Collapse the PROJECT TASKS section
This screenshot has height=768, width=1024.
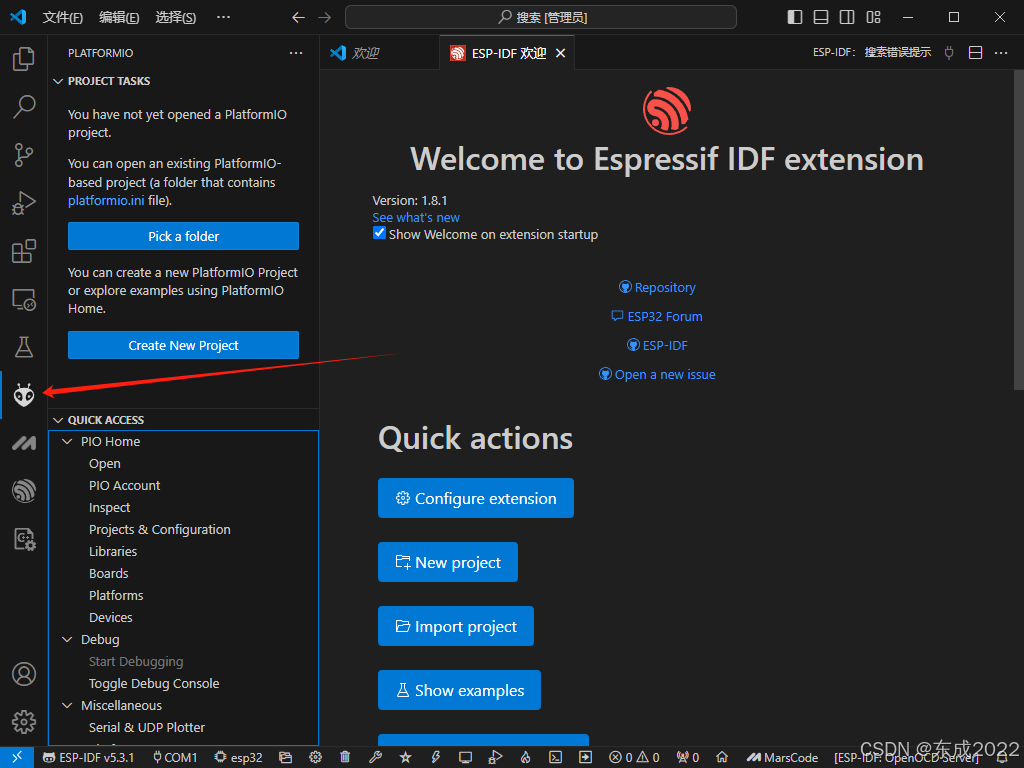point(58,81)
